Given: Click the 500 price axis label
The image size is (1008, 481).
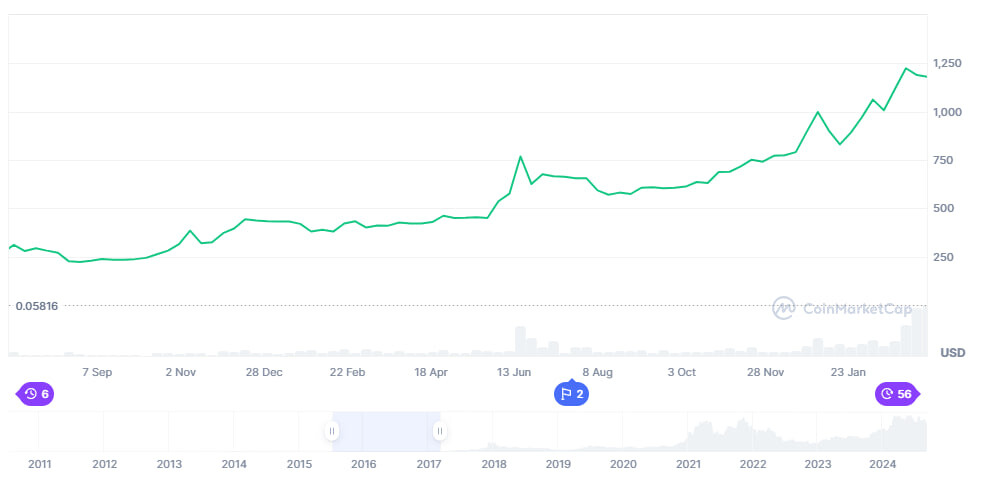Looking at the screenshot, I should pos(943,208).
